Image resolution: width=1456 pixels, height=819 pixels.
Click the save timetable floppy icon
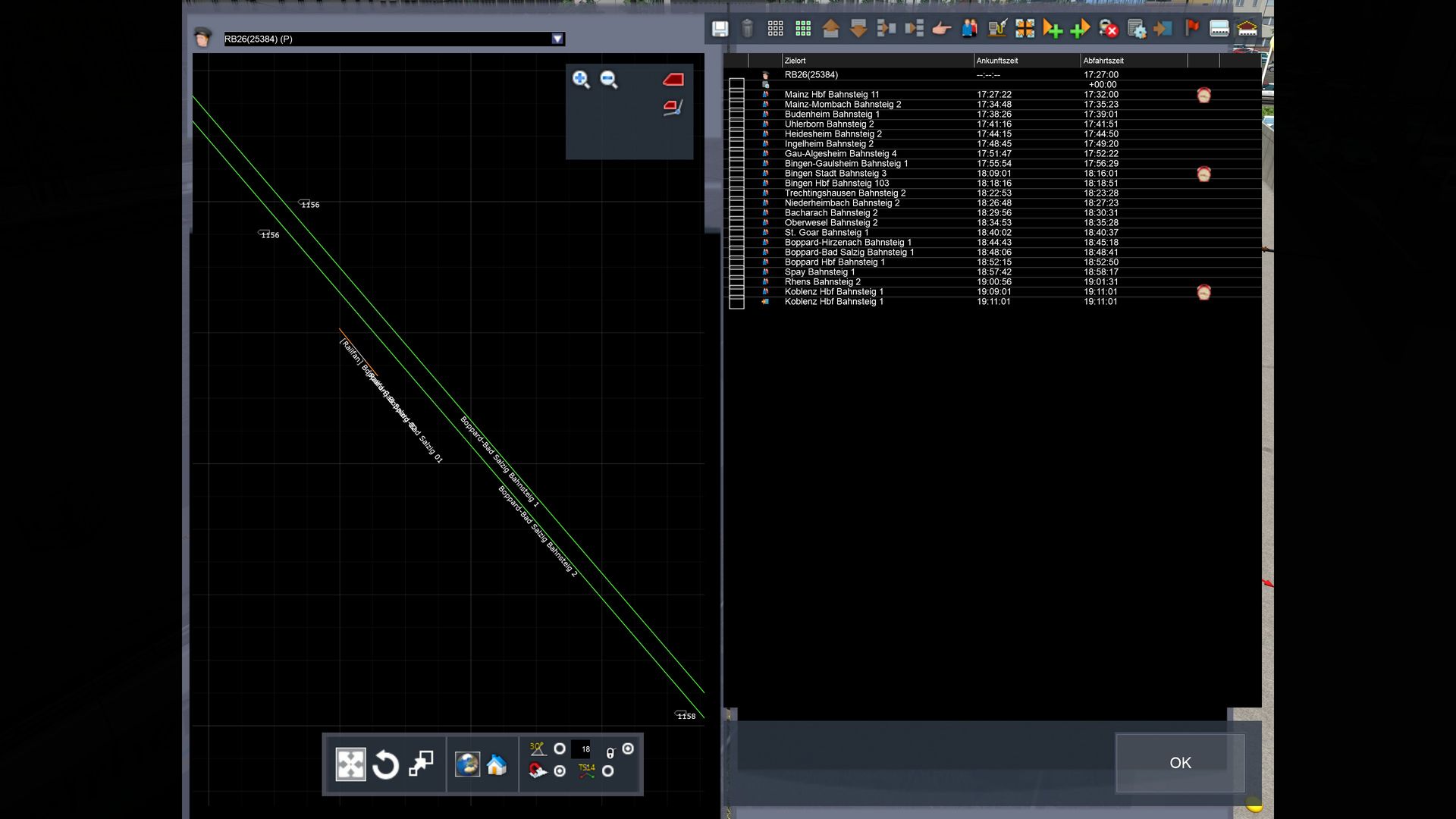click(x=720, y=29)
